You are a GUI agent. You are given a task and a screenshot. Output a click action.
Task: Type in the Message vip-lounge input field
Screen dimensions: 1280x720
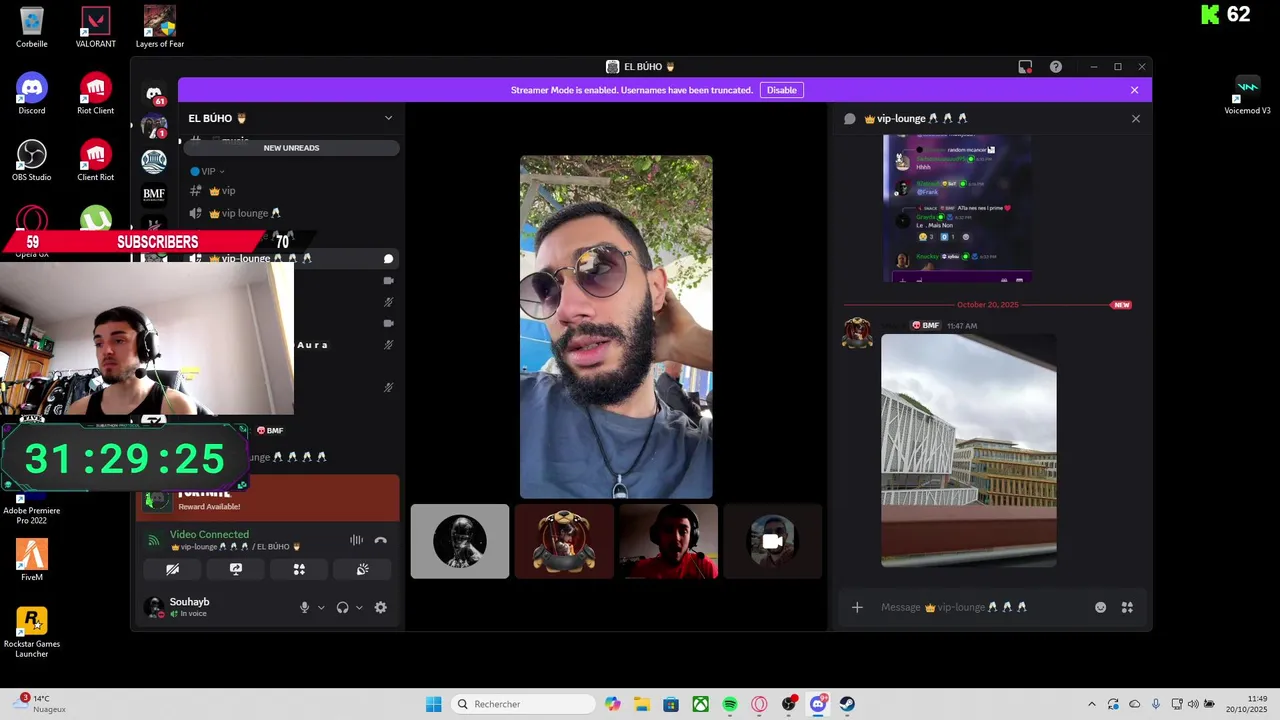click(x=980, y=607)
